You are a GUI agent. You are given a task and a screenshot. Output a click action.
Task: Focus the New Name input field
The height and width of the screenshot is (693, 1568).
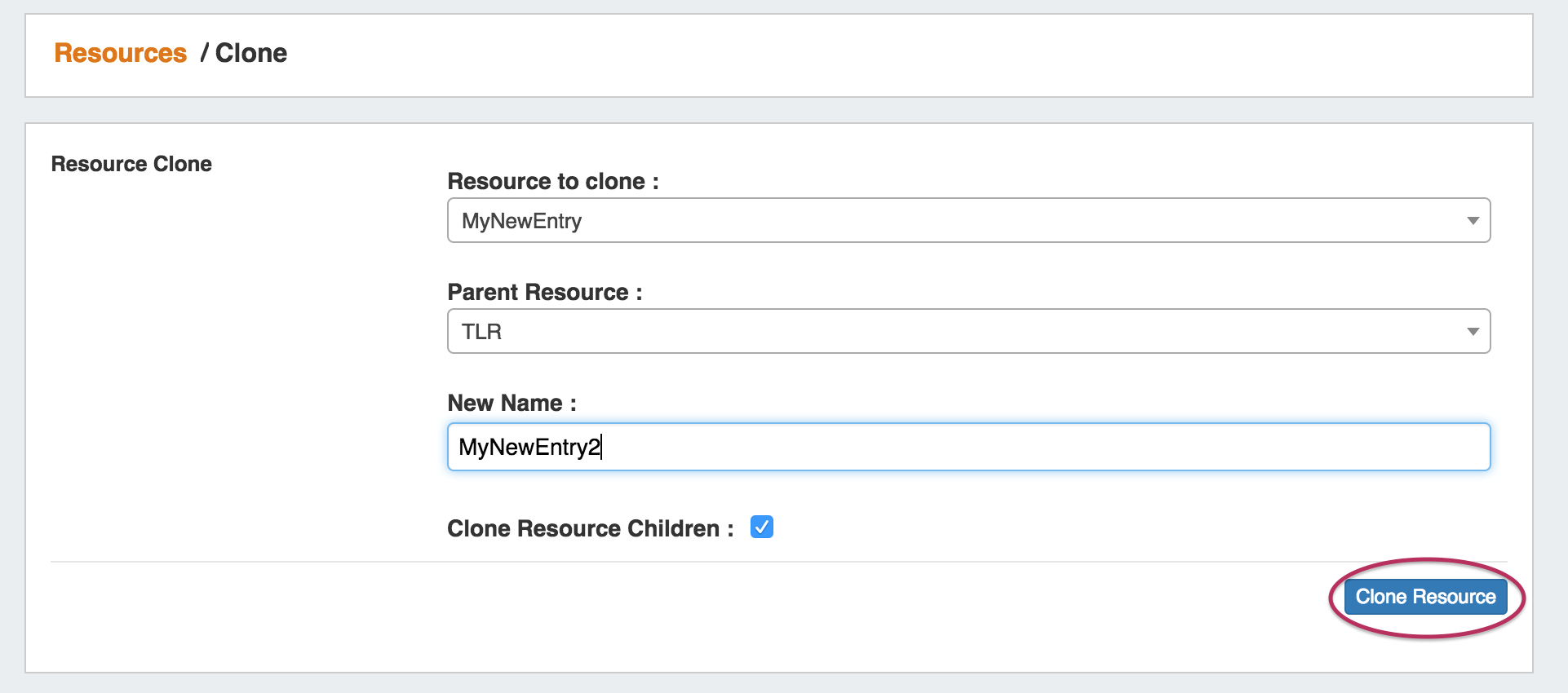[x=968, y=447]
